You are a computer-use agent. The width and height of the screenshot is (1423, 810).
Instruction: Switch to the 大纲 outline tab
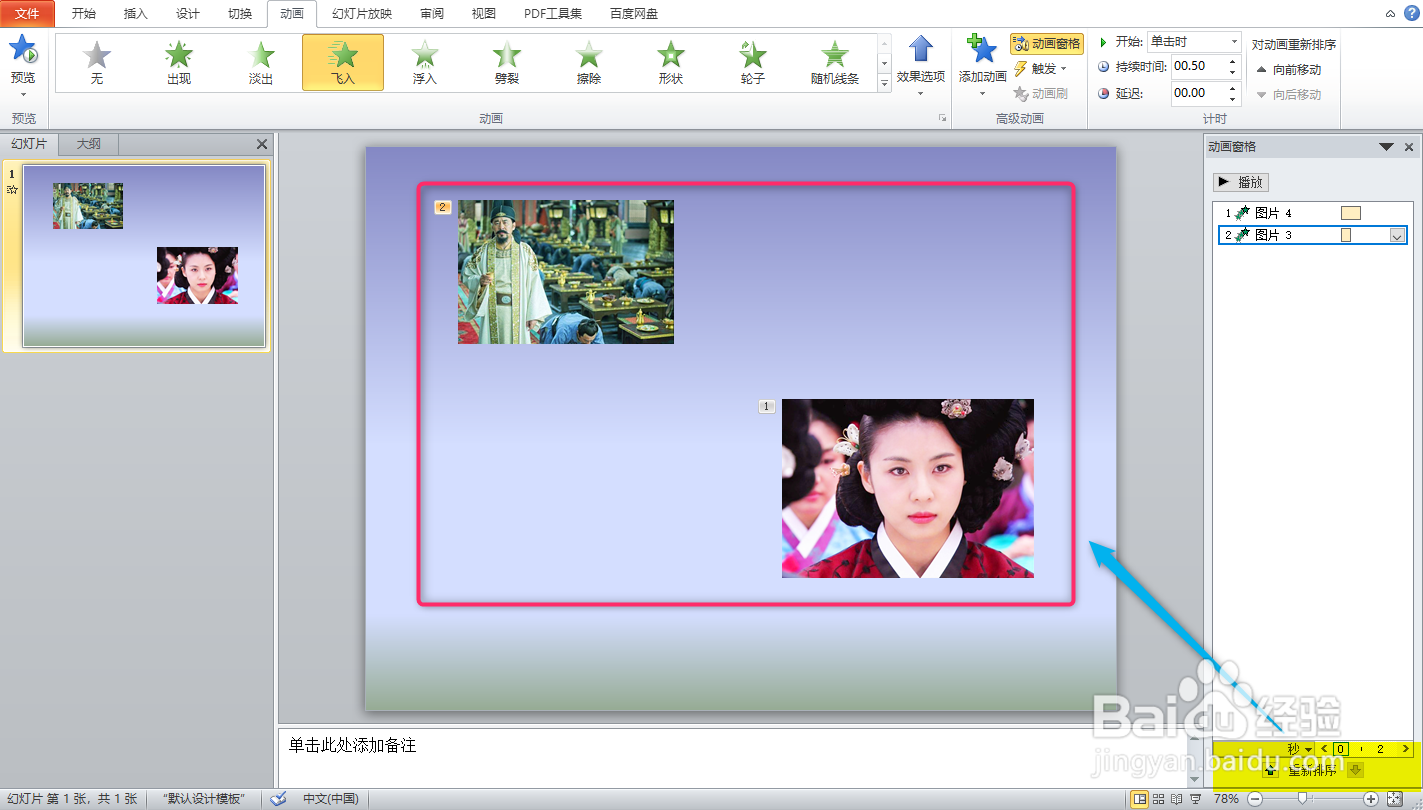coord(88,143)
